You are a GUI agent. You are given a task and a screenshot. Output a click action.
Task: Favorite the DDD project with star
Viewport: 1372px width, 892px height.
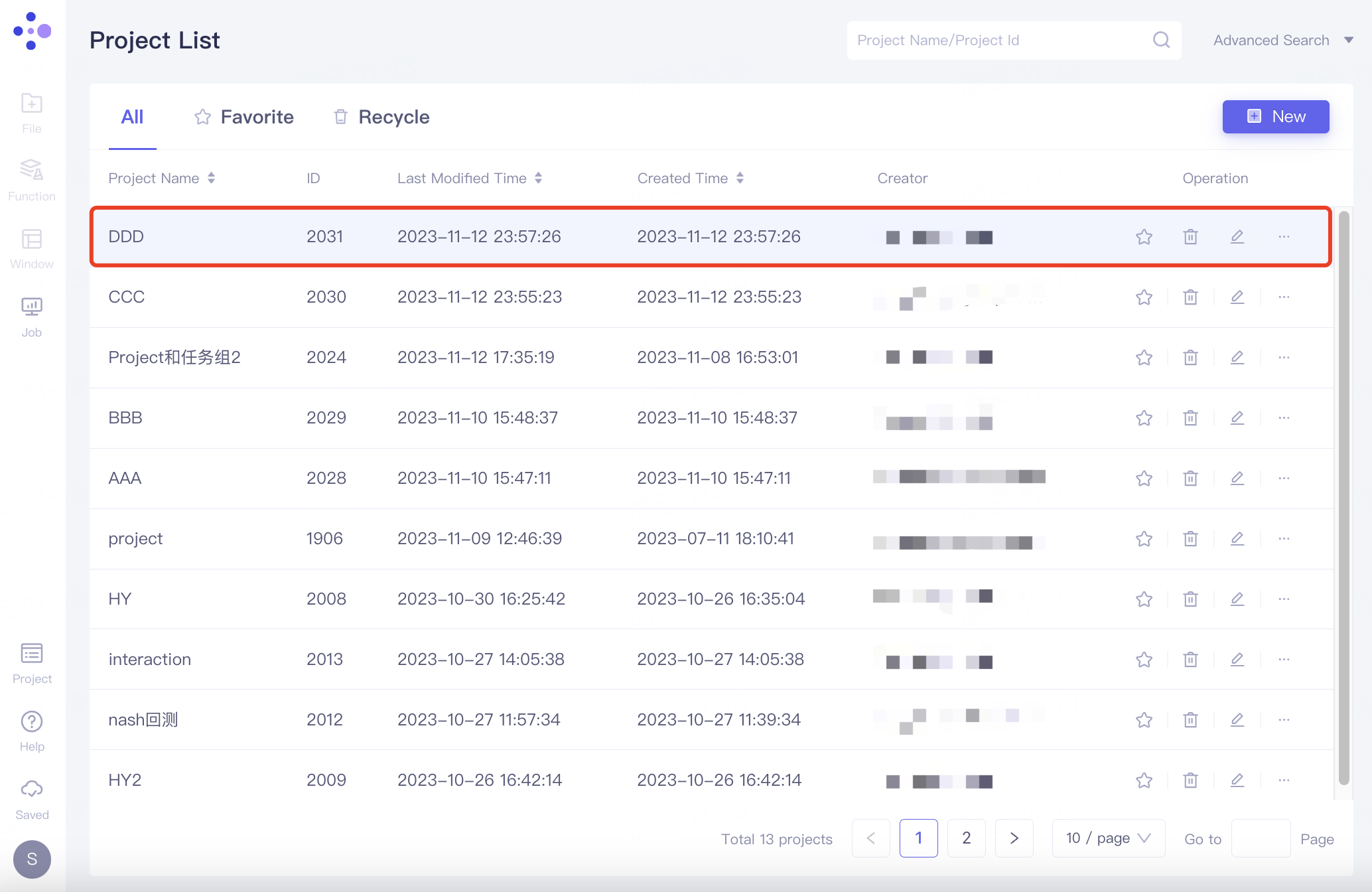point(1144,236)
